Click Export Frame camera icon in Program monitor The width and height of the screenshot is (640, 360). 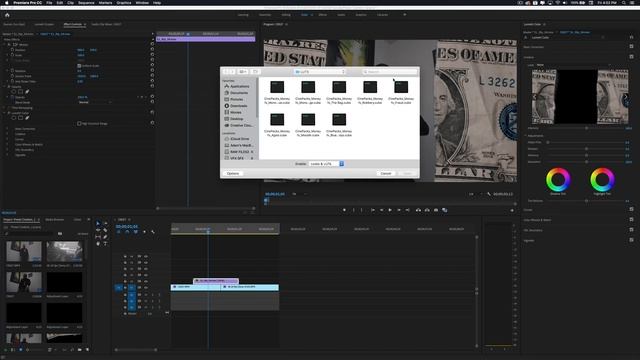click(x=436, y=210)
